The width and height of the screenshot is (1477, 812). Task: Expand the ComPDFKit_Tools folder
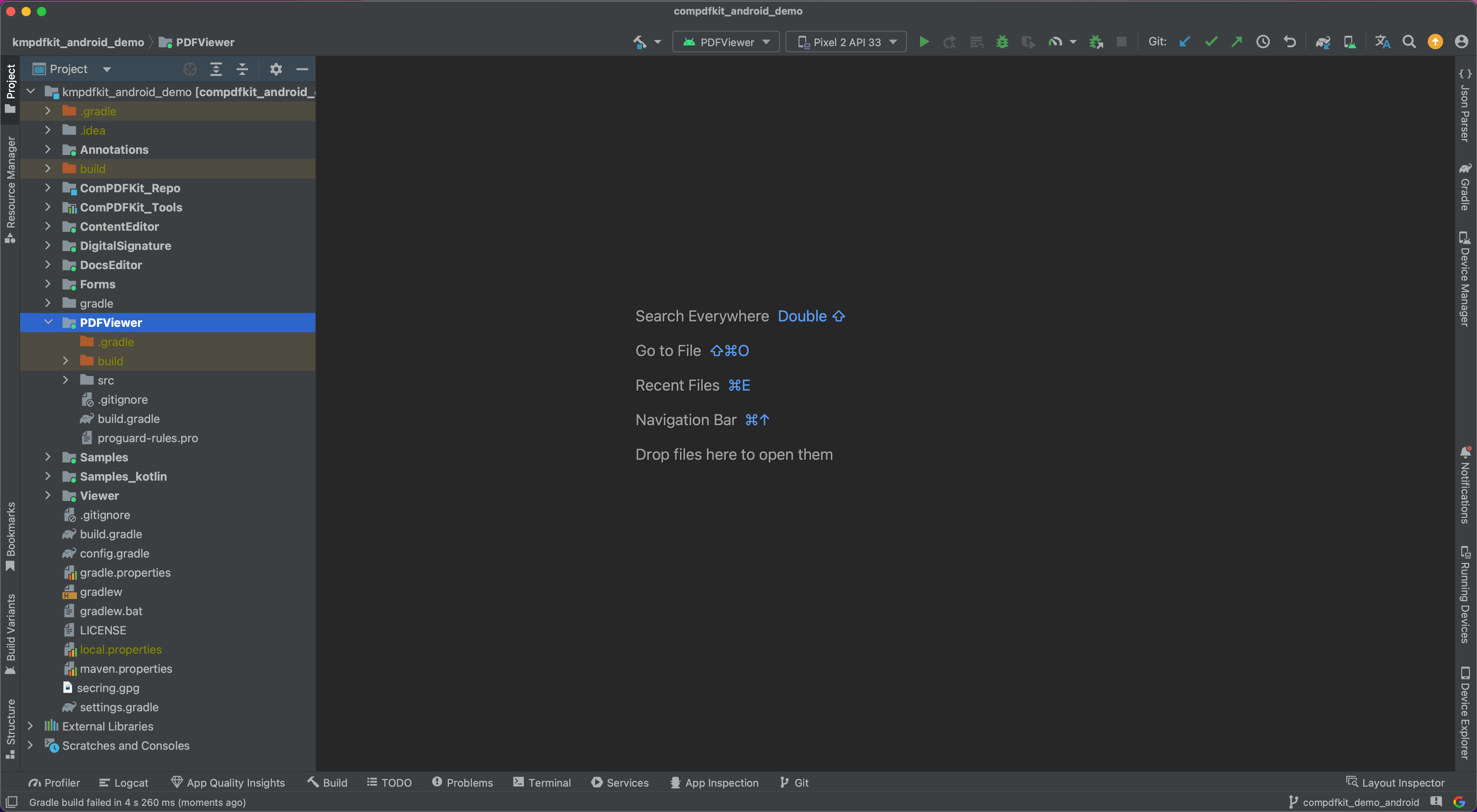click(x=48, y=207)
